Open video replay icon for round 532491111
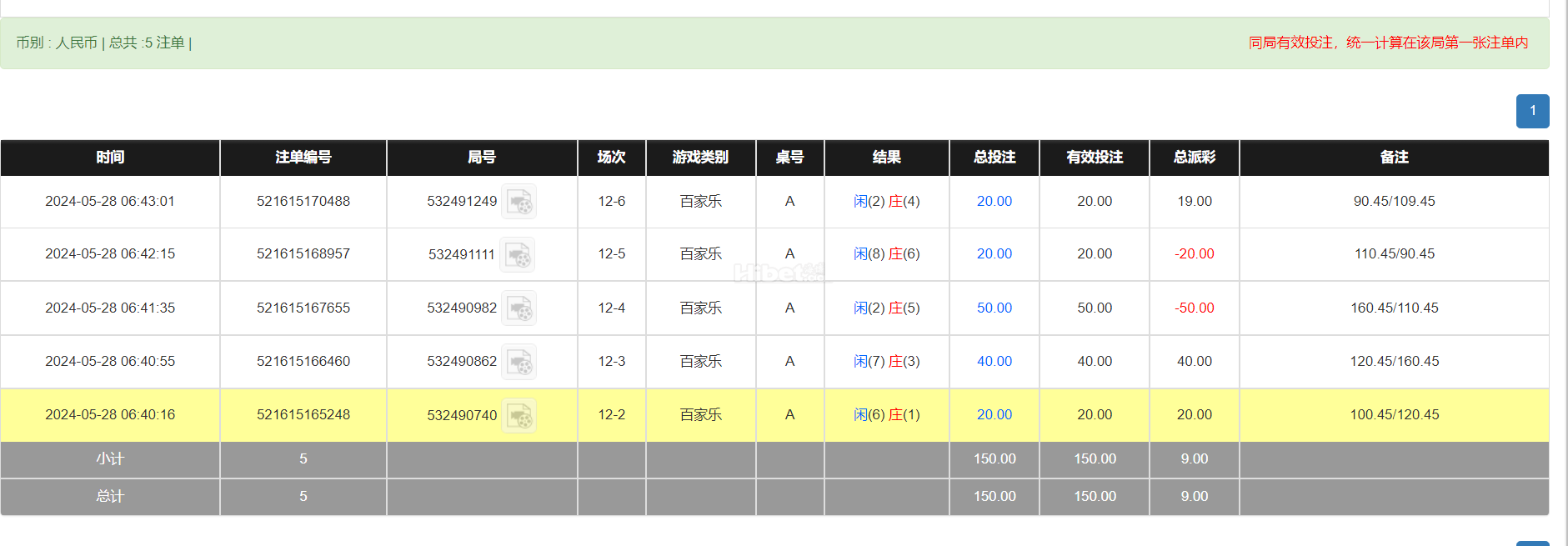 517,255
